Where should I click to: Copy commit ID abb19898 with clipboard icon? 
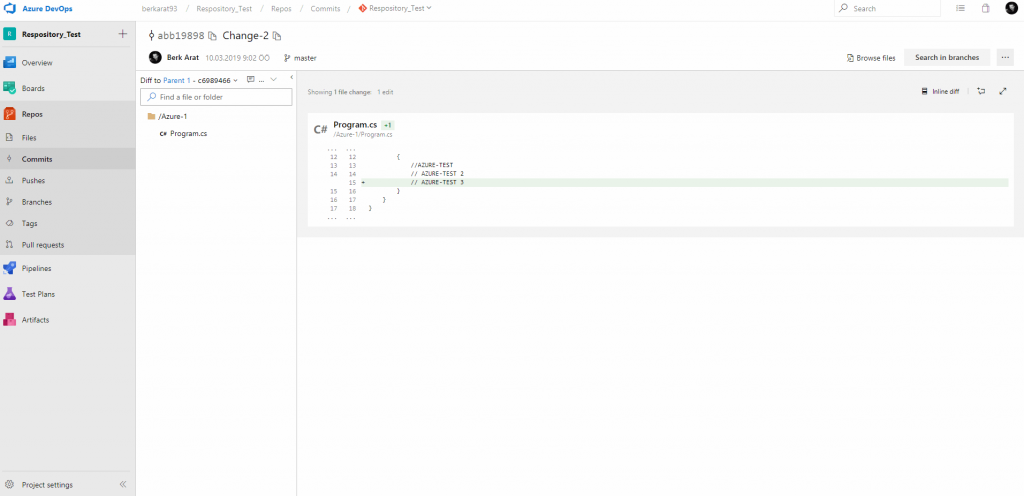[x=212, y=36]
